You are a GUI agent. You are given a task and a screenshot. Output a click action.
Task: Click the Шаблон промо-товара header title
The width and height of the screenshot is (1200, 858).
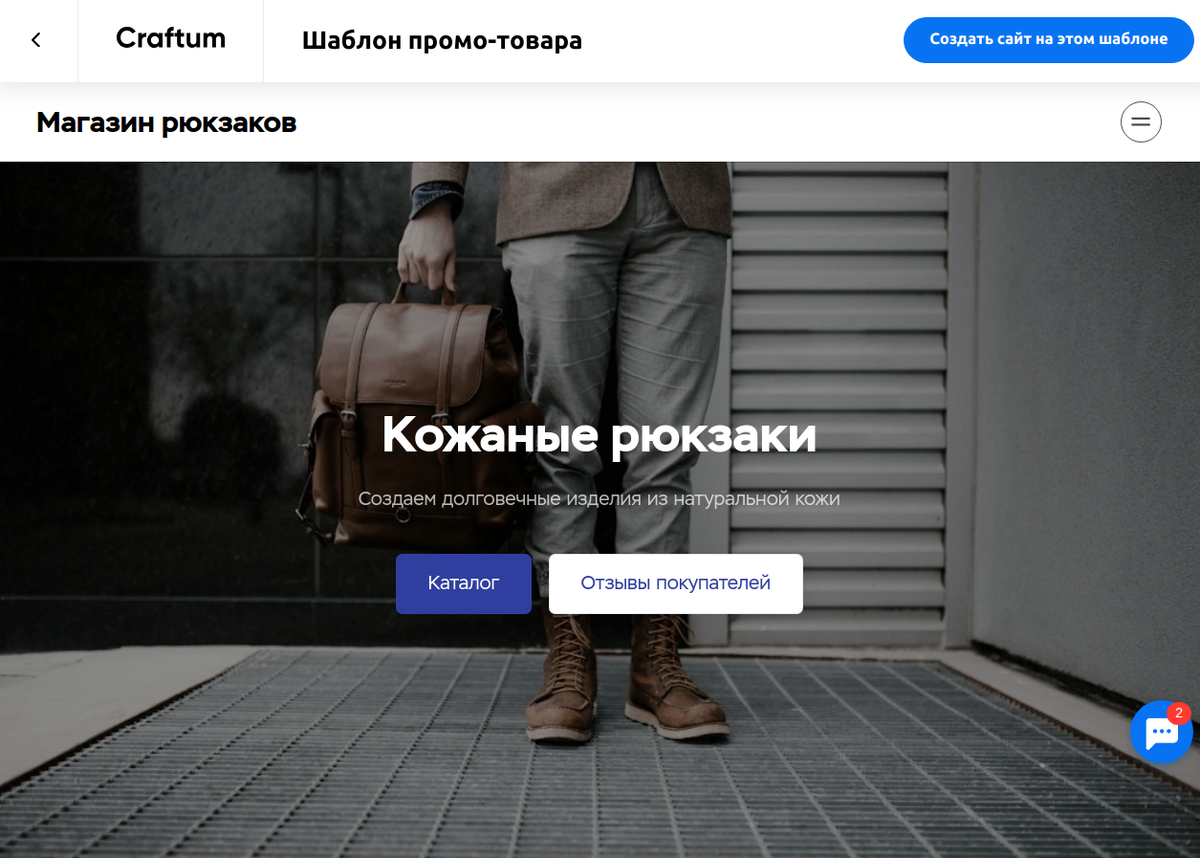tap(442, 41)
